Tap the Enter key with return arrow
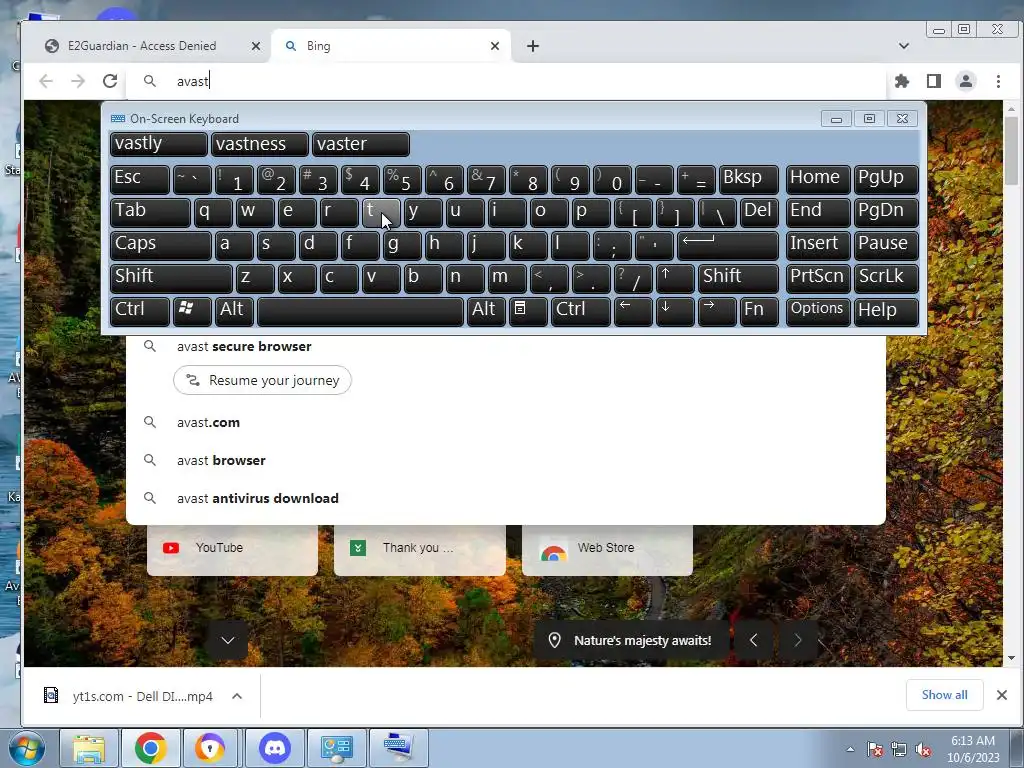Screen dimensions: 1024x768 coord(728,245)
